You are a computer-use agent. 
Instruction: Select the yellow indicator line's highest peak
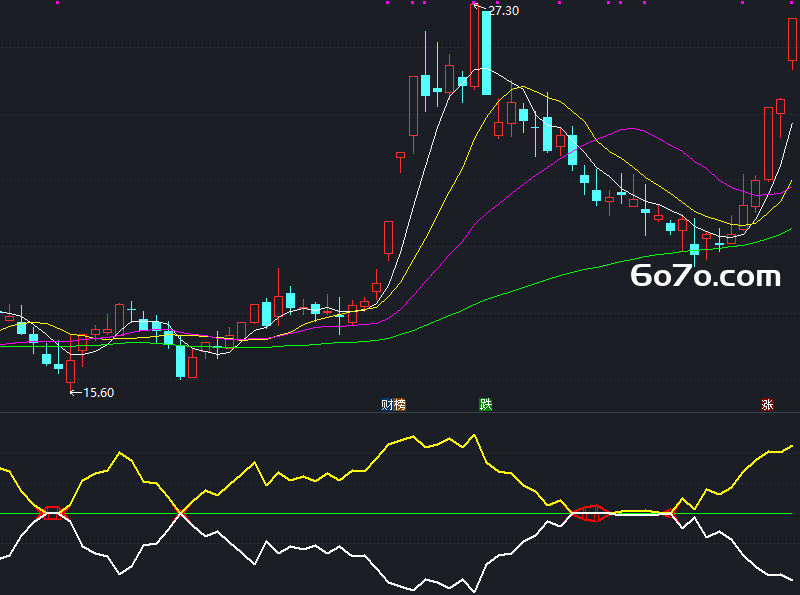(474, 435)
